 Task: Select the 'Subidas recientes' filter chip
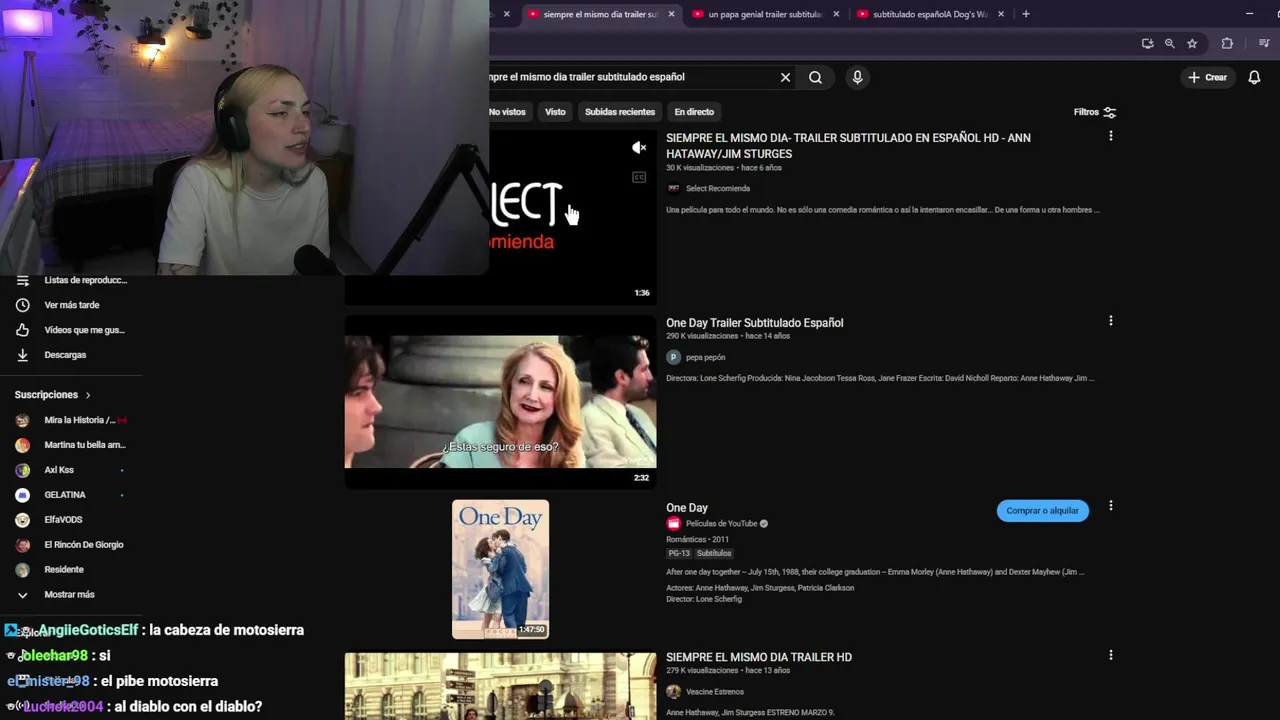620,112
